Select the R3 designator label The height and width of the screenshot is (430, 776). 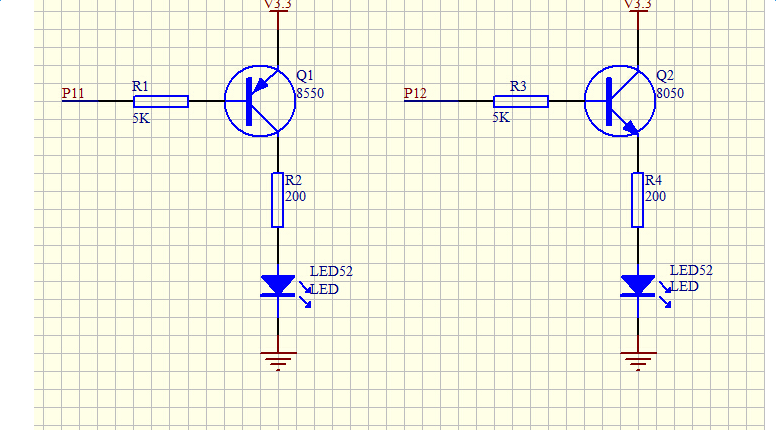[x=518, y=86]
